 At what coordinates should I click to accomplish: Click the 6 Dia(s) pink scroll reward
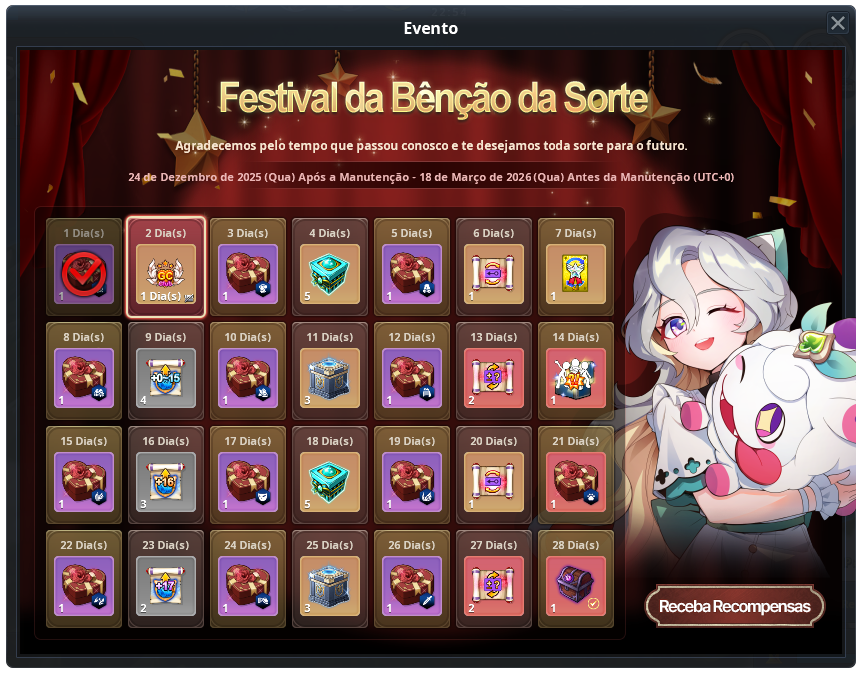click(494, 274)
